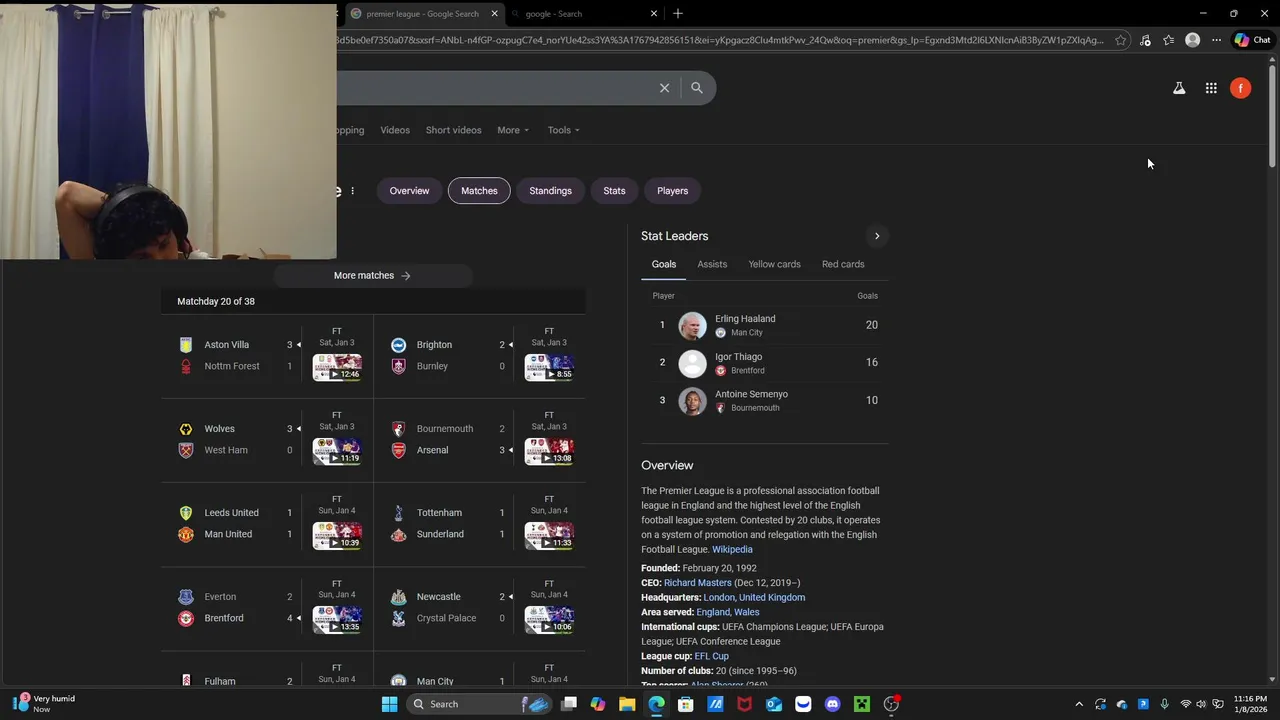Open the Videos search filter
The height and width of the screenshot is (720, 1280).
point(395,130)
